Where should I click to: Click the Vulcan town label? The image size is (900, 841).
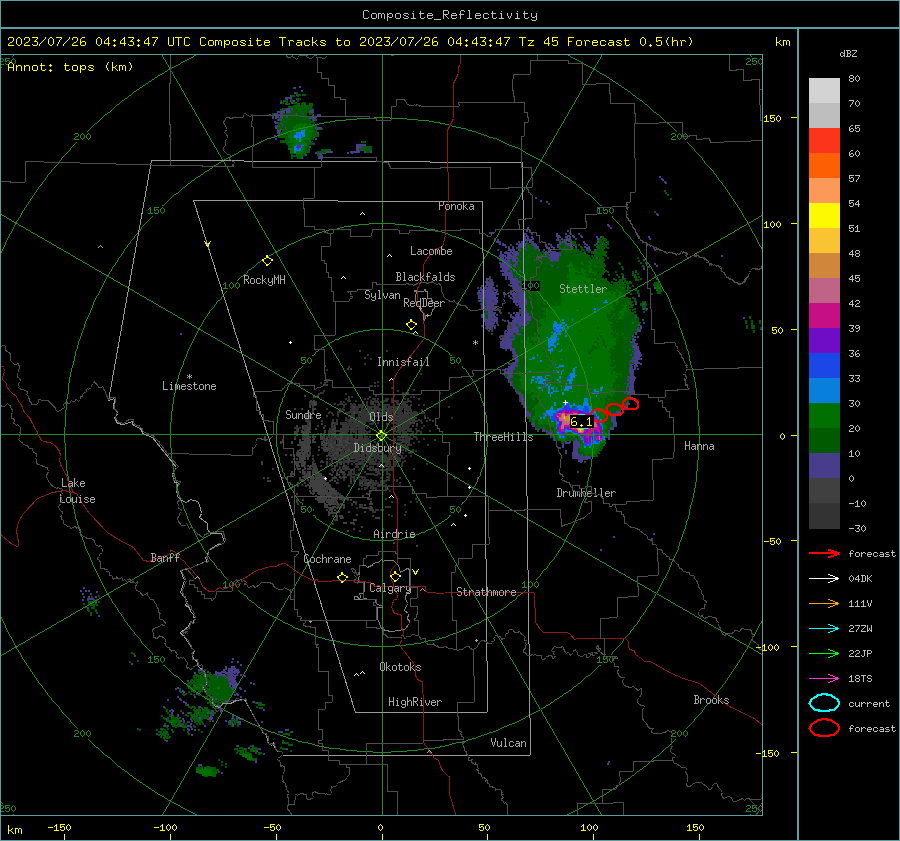pos(508,743)
